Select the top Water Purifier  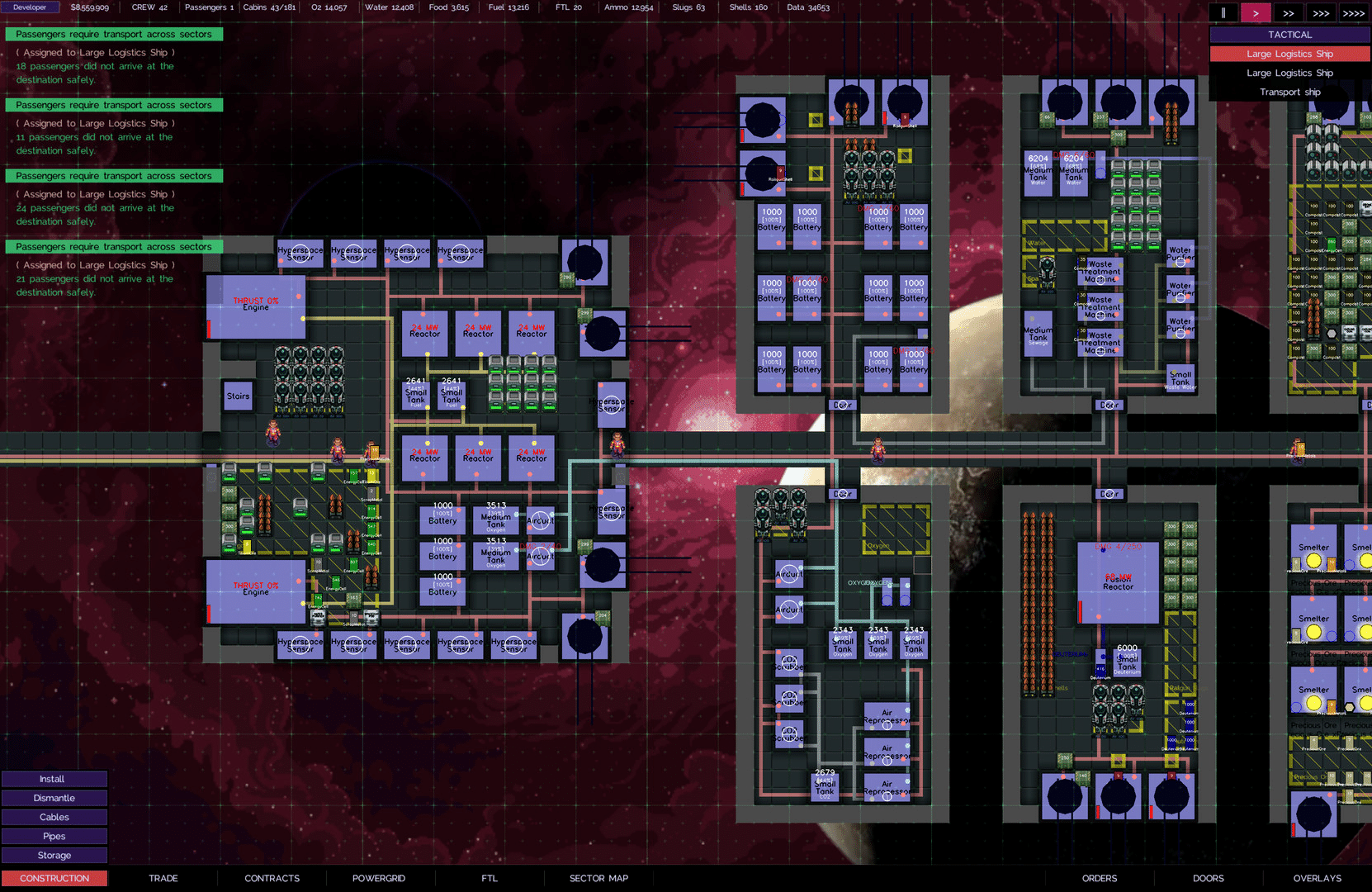coord(1180,254)
